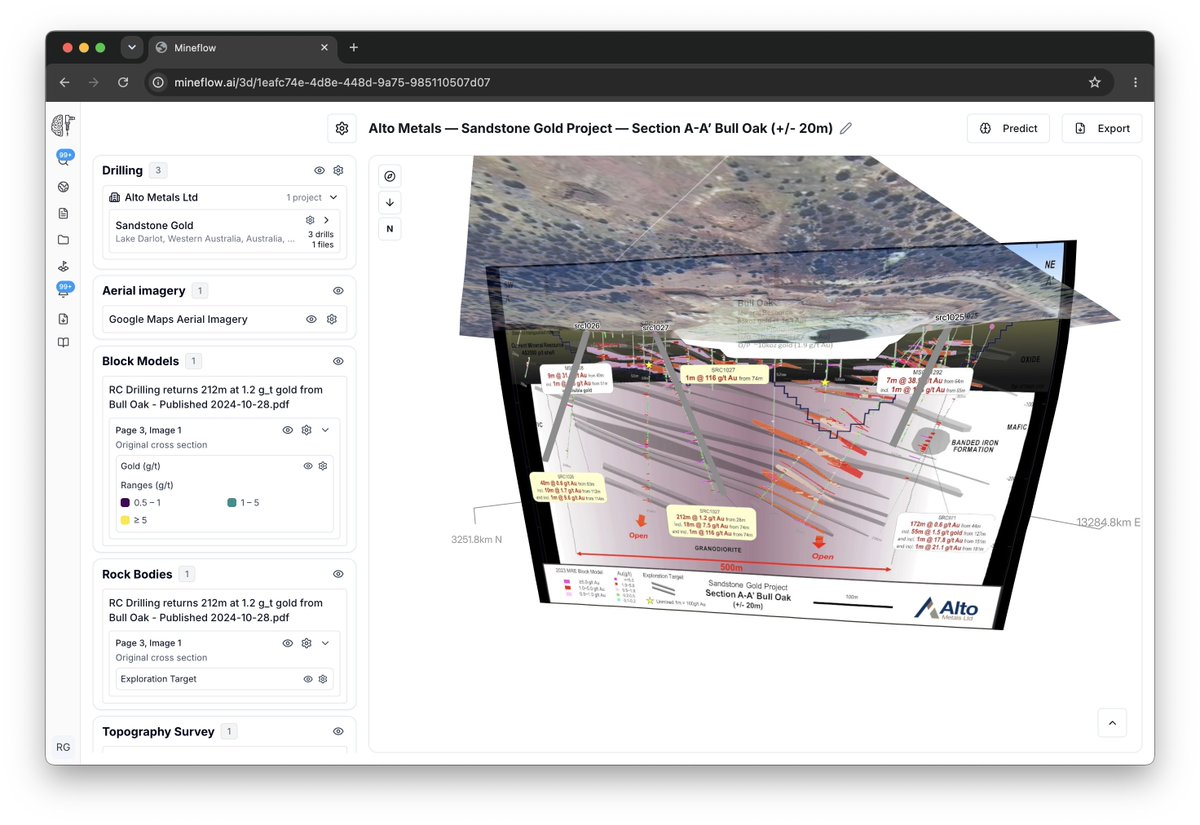The width and height of the screenshot is (1200, 825).
Task: Open Exploration Target settings gear
Action: pyautogui.click(x=323, y=679)
